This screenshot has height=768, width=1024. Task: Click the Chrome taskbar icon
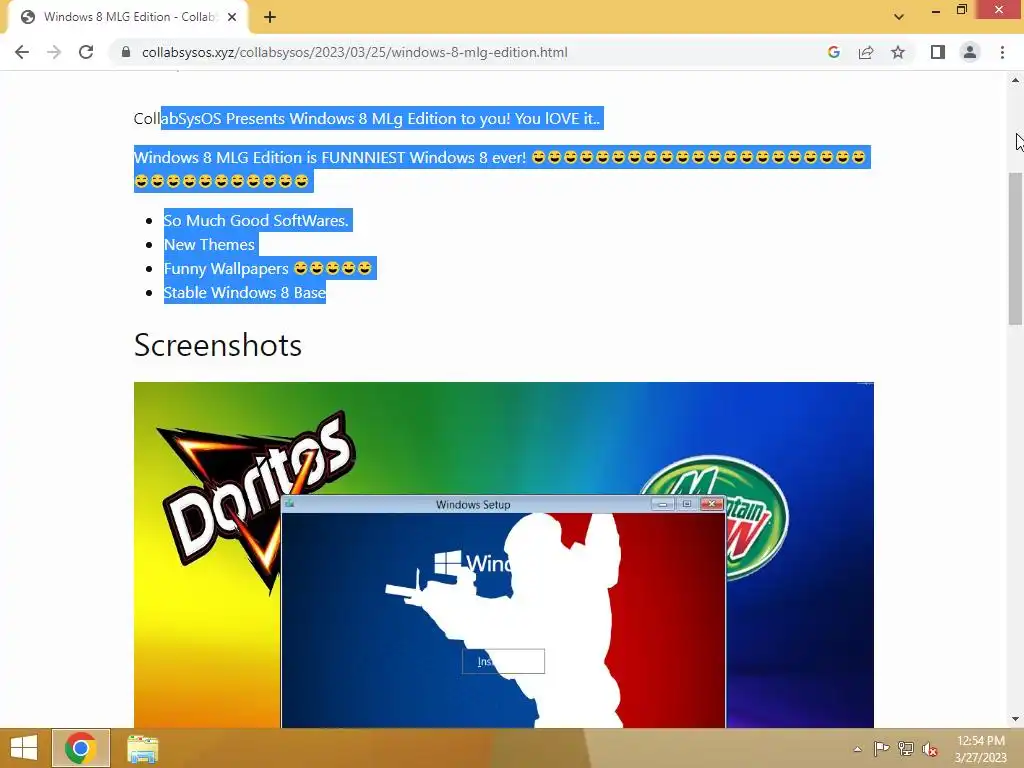click(80, 748)
